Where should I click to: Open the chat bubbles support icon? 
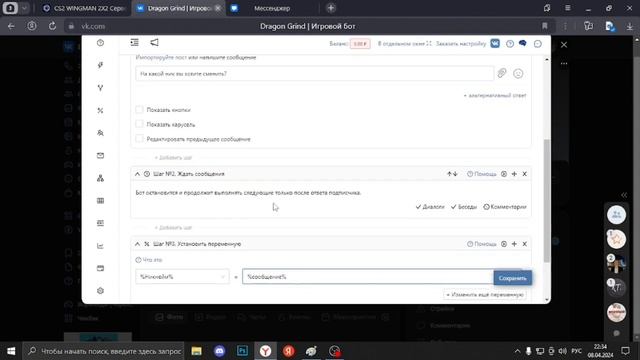522,43
